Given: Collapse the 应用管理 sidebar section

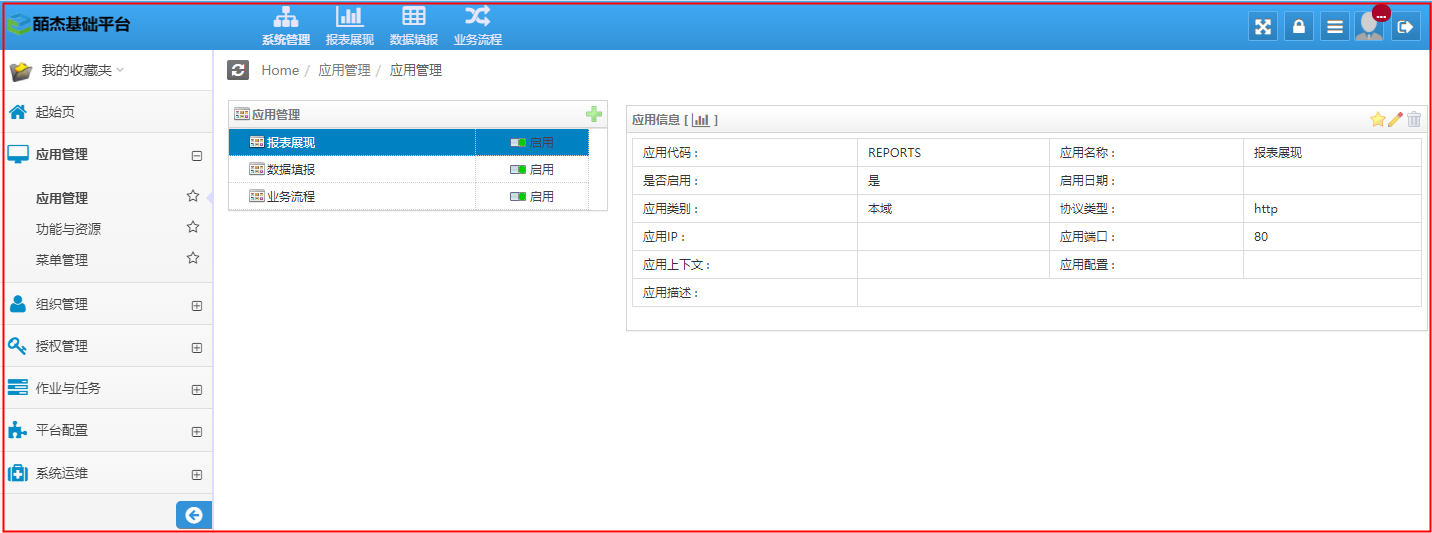Looking at the screenshot, I should [197, 156].
